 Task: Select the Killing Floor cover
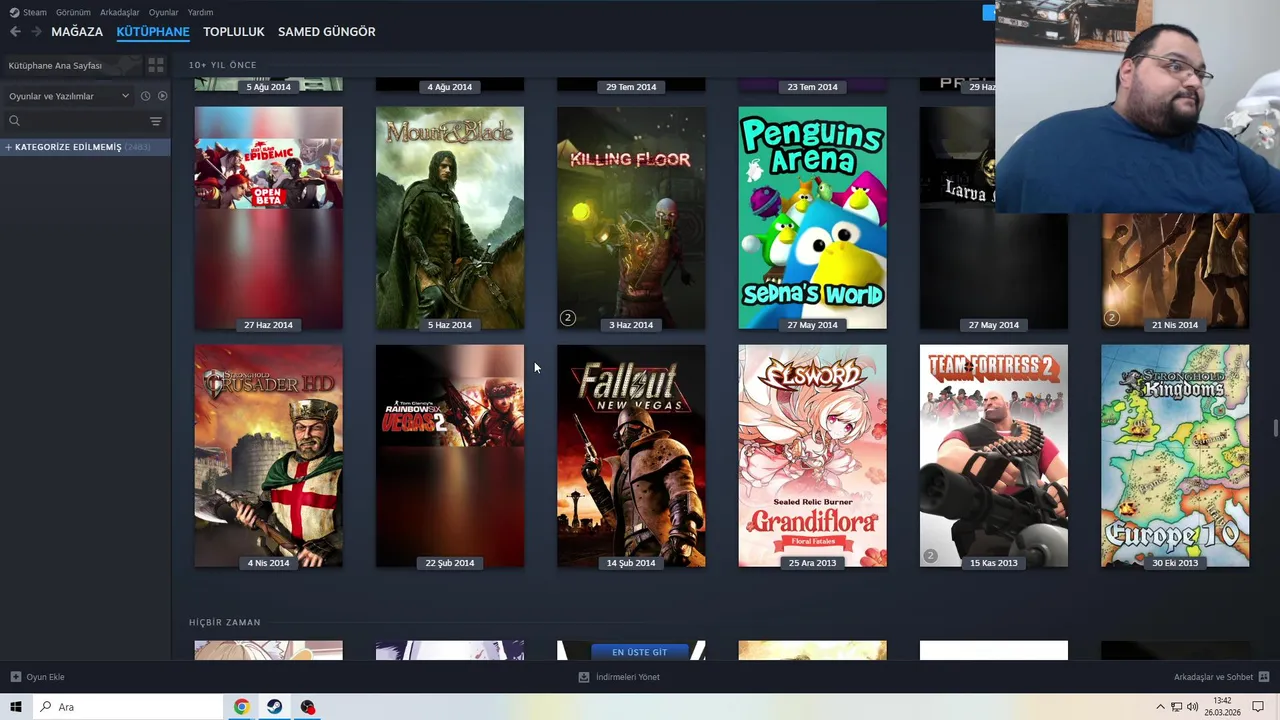point(631,218)
